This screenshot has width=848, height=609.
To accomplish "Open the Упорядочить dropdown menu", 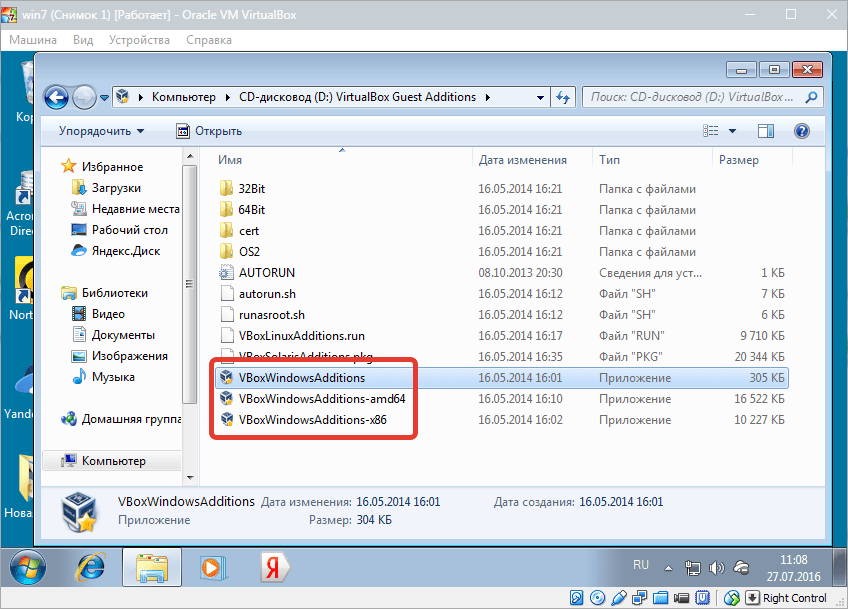I will pyautogui.click(x=101, y=131).
